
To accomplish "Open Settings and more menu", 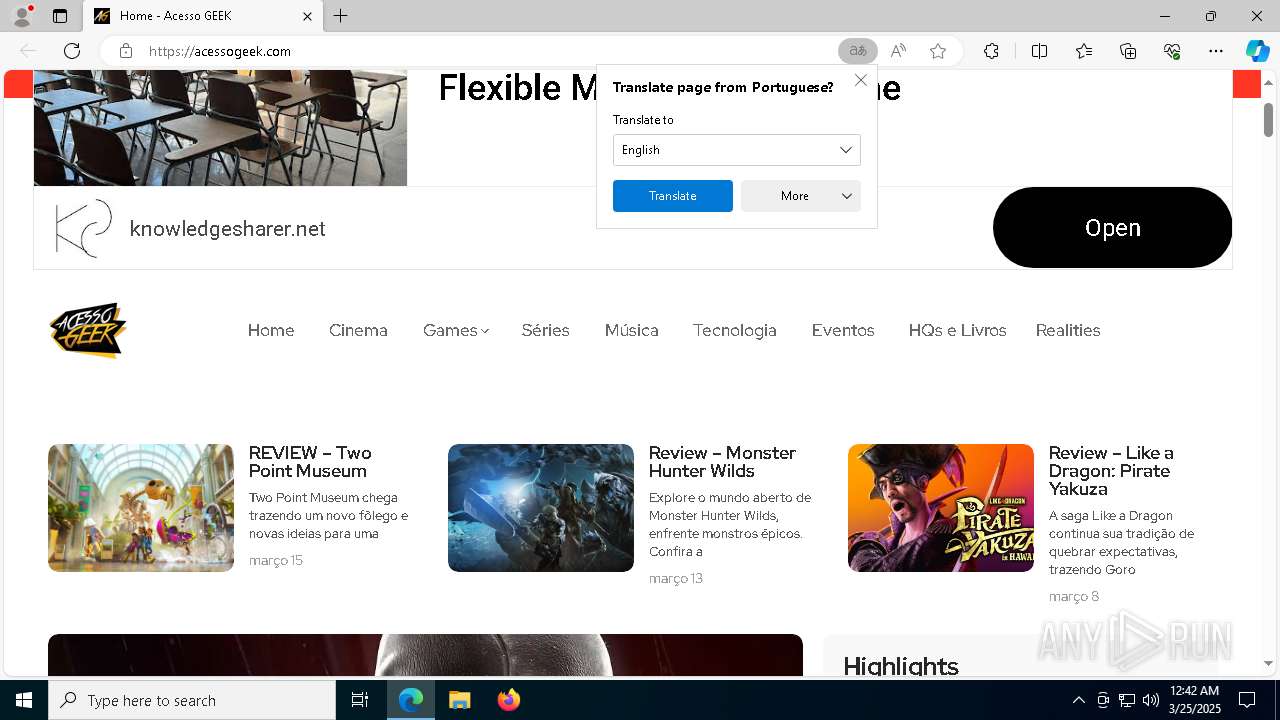I will (x=1216, y=51).
